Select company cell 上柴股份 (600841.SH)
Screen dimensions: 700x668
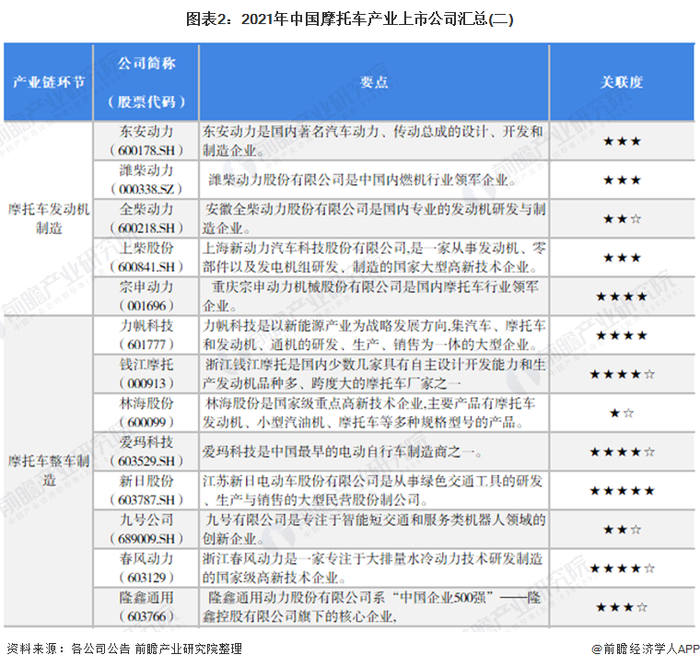(x=146, y=258)
